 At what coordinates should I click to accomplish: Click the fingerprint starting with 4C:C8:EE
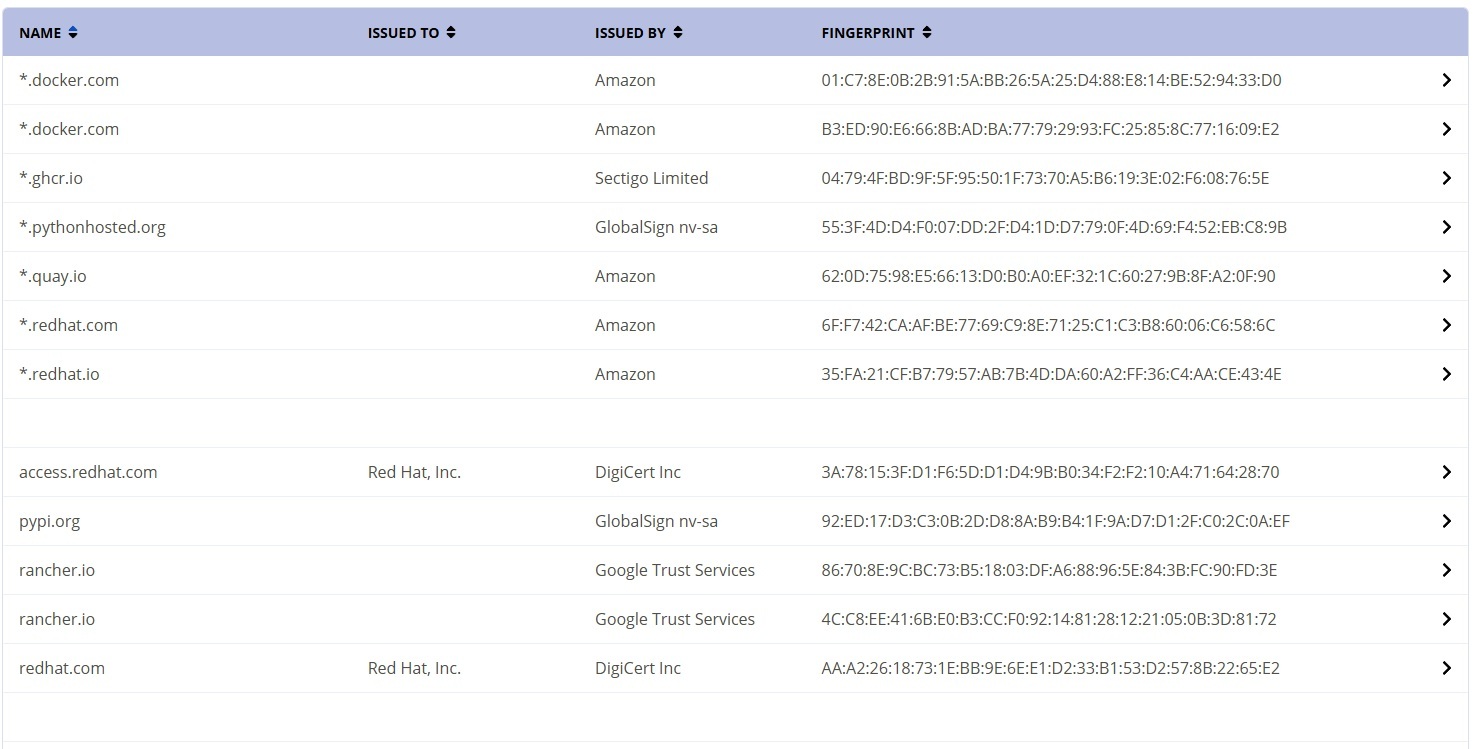1048,619
